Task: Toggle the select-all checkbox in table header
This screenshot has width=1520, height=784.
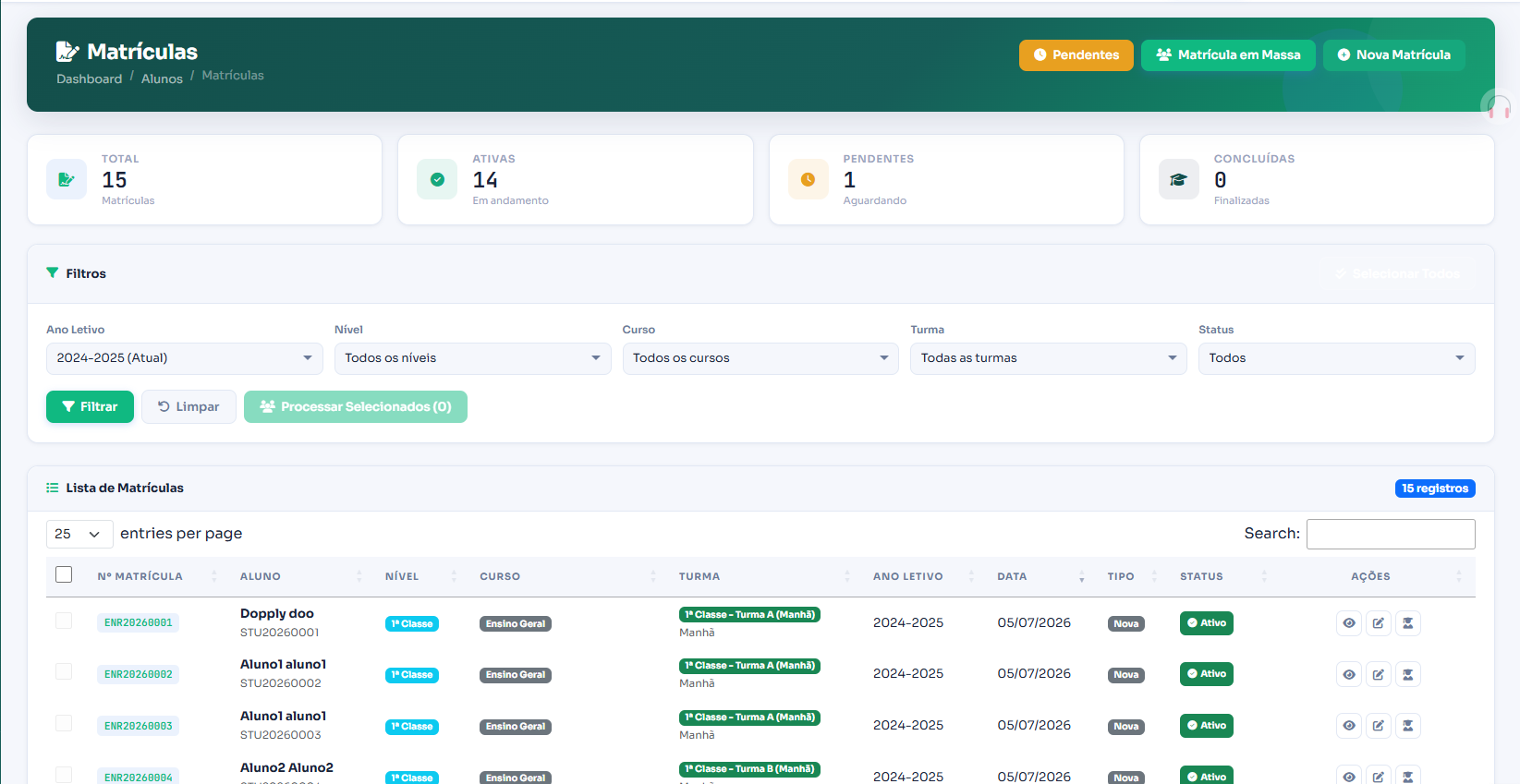Action: [64, 574]
